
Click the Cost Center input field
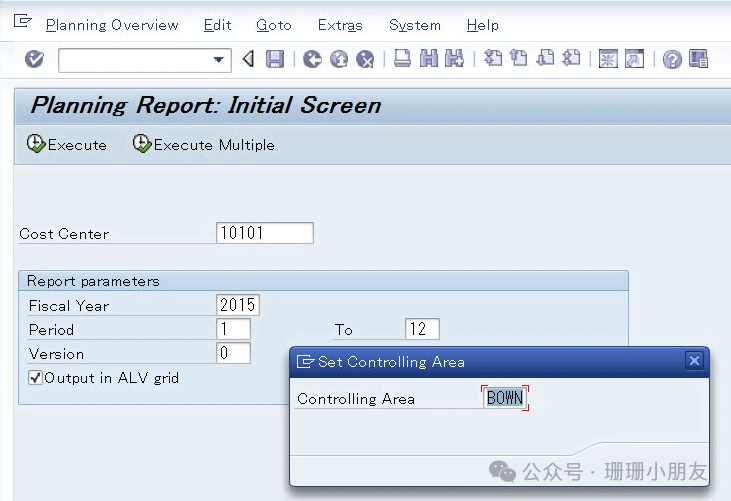pos(265,233)
